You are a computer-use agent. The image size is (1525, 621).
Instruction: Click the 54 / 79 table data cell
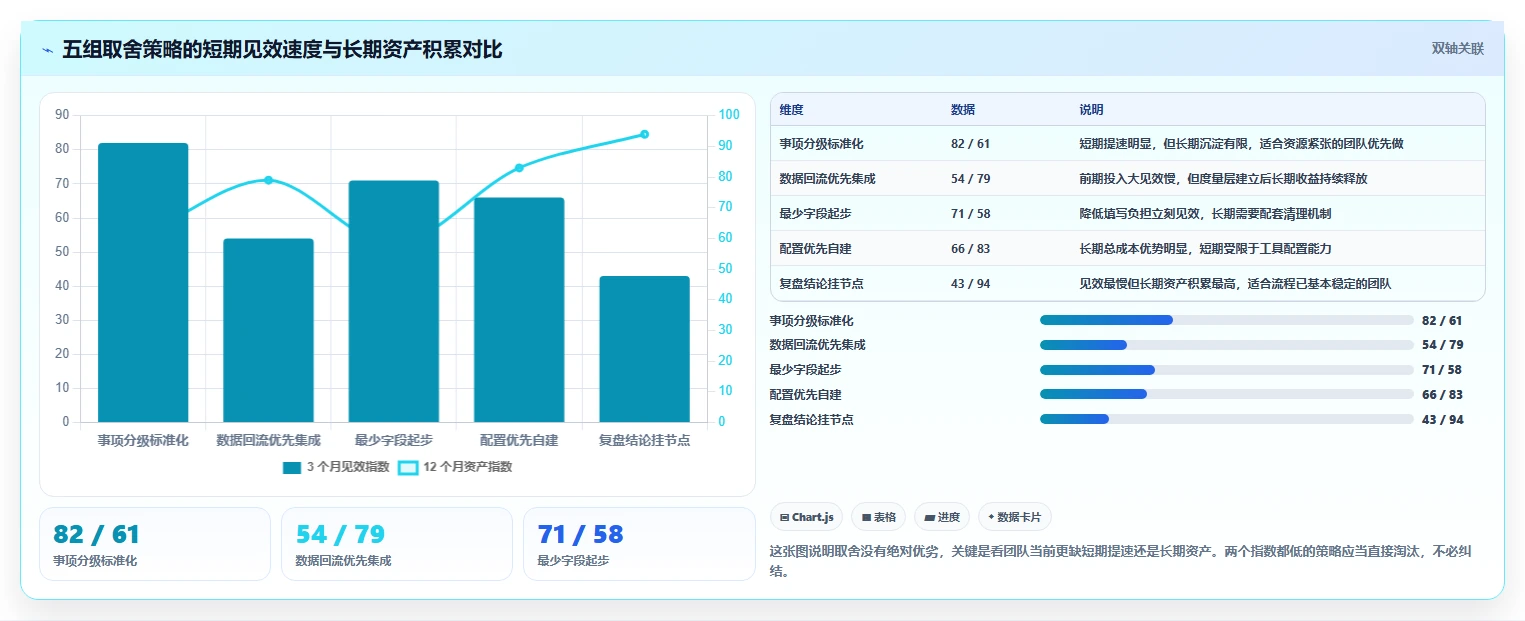click(971, 179)
